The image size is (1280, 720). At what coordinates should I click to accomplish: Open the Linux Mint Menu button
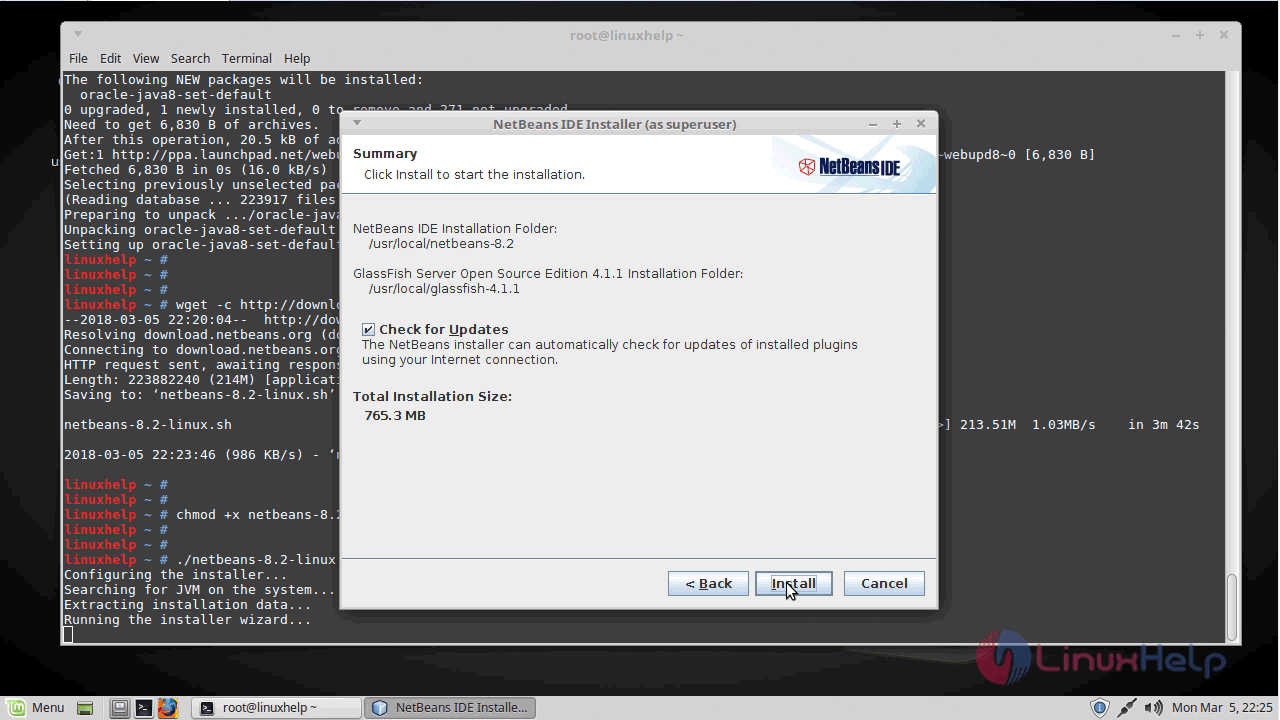[35, 707]
